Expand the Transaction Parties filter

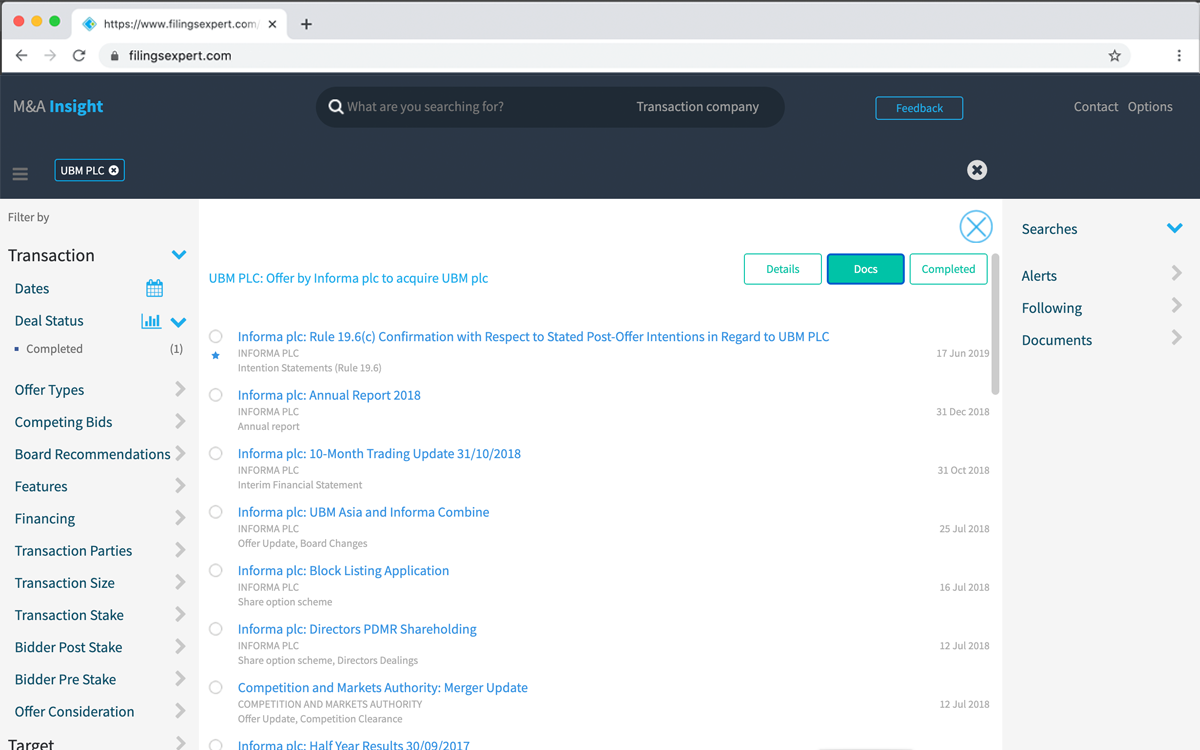tap(180, 550)
